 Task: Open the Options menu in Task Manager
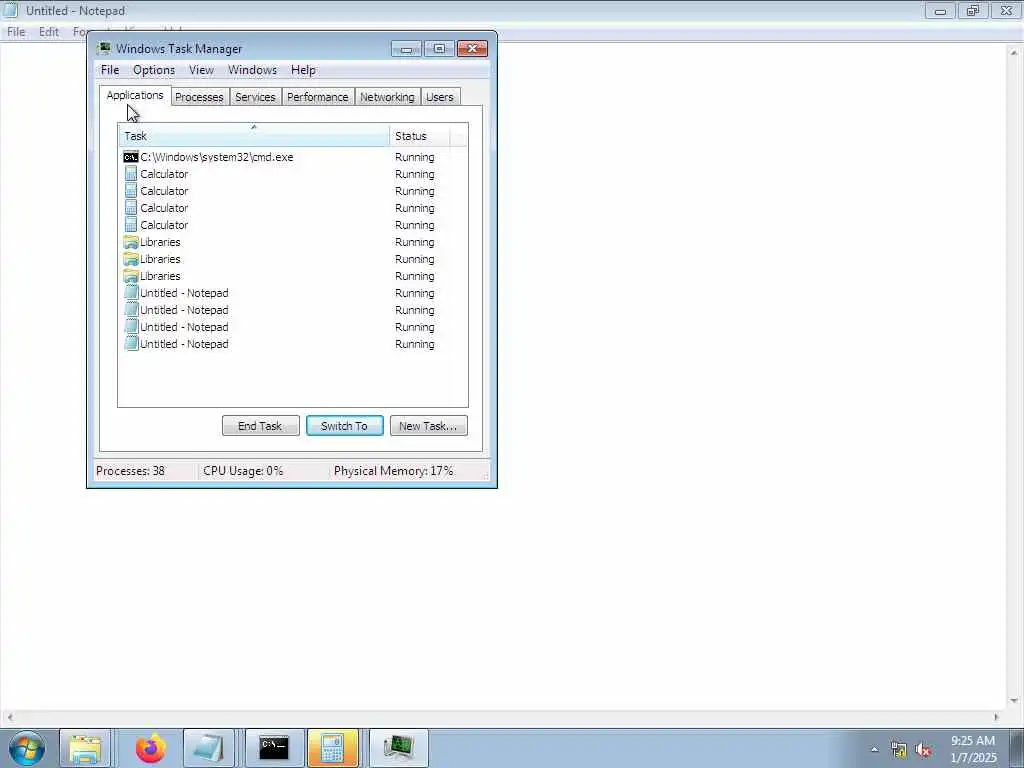tap(154, 70)
